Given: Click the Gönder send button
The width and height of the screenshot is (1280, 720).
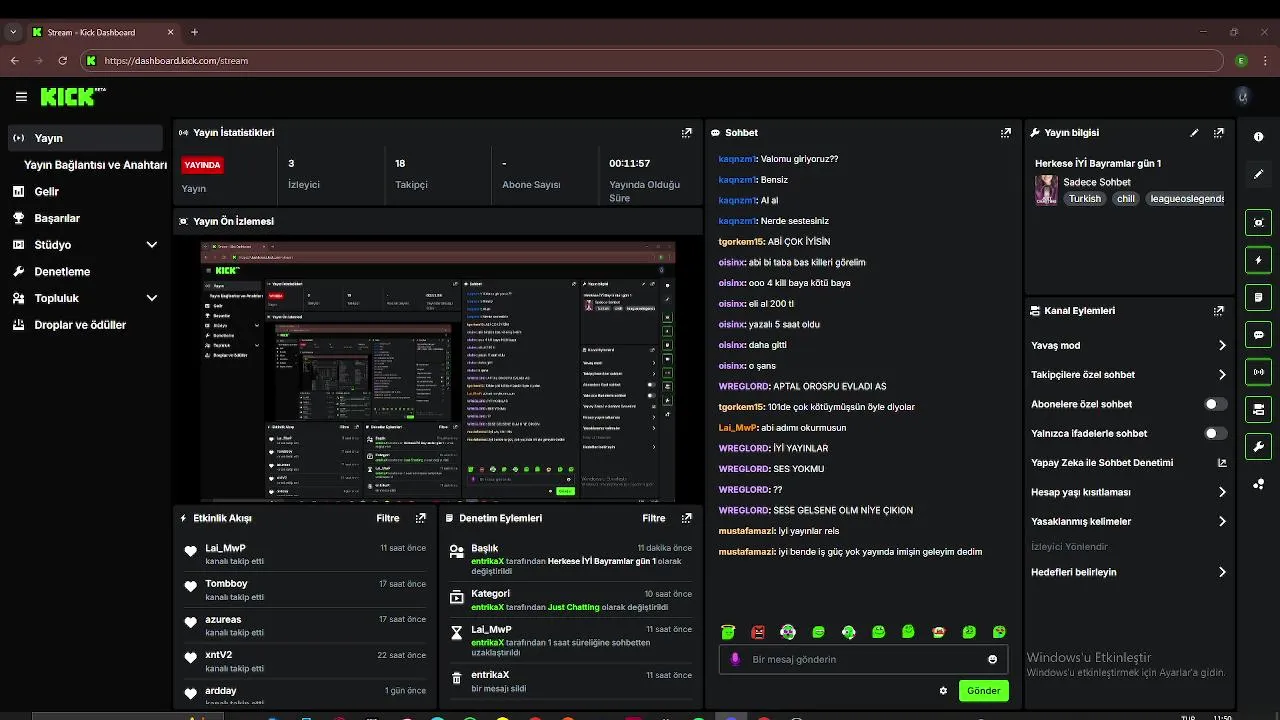Looking at the screenshot, I should click(983, 690).
